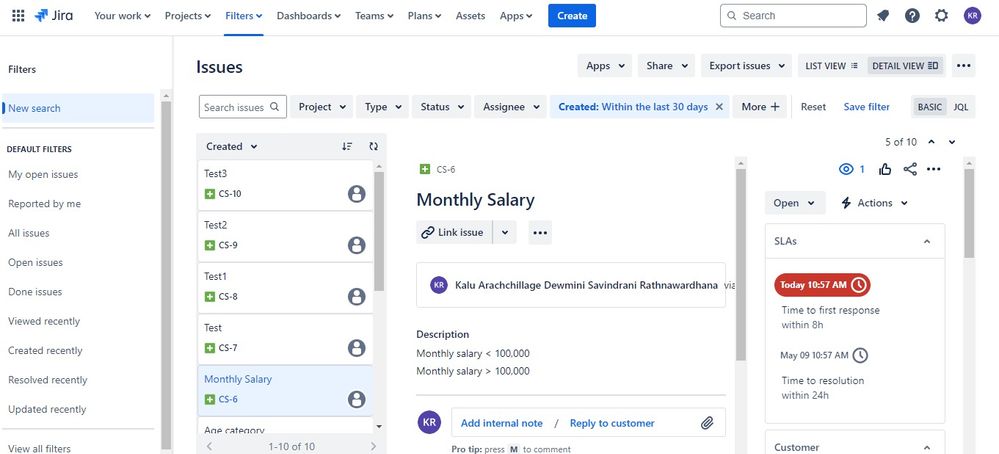The width and height of the screenshot is (999, 454).
Task: Toggle the watch eye icon
Action: point(846,169)
